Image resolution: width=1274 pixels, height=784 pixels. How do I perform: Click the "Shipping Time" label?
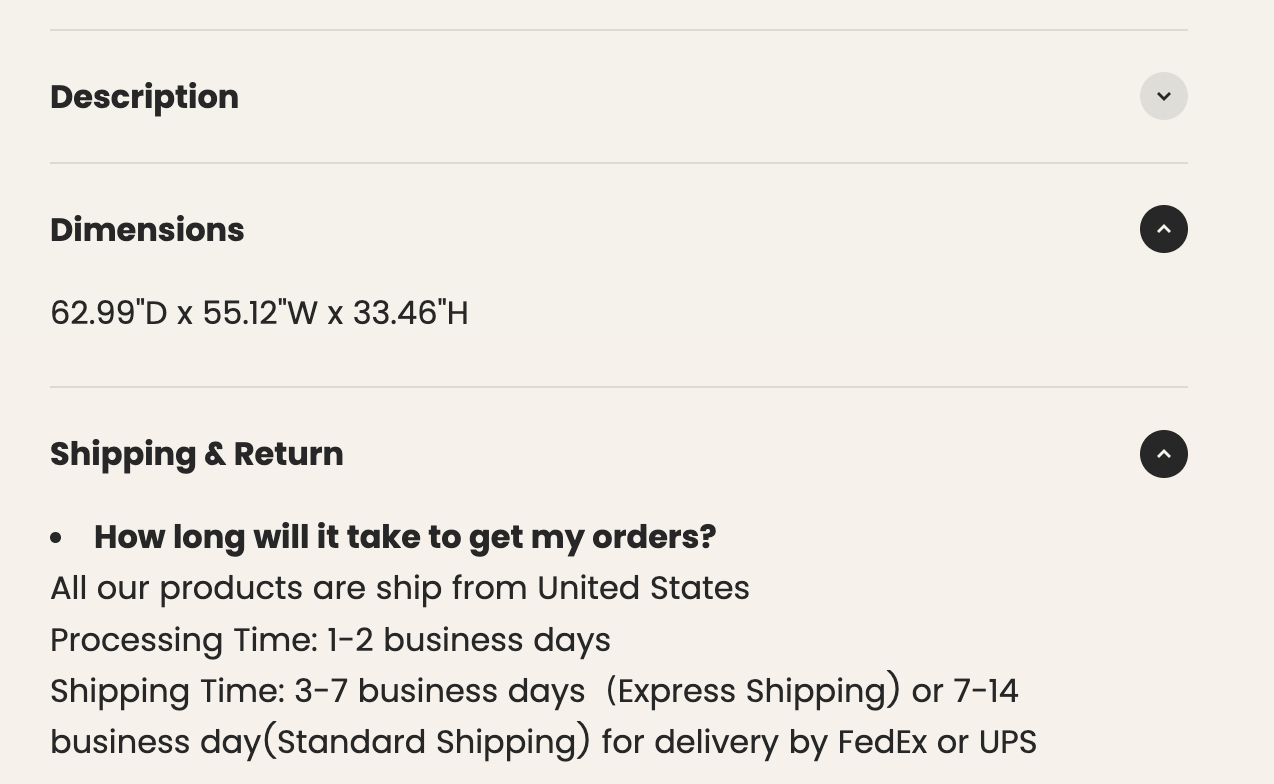click(x=167, y=691)
